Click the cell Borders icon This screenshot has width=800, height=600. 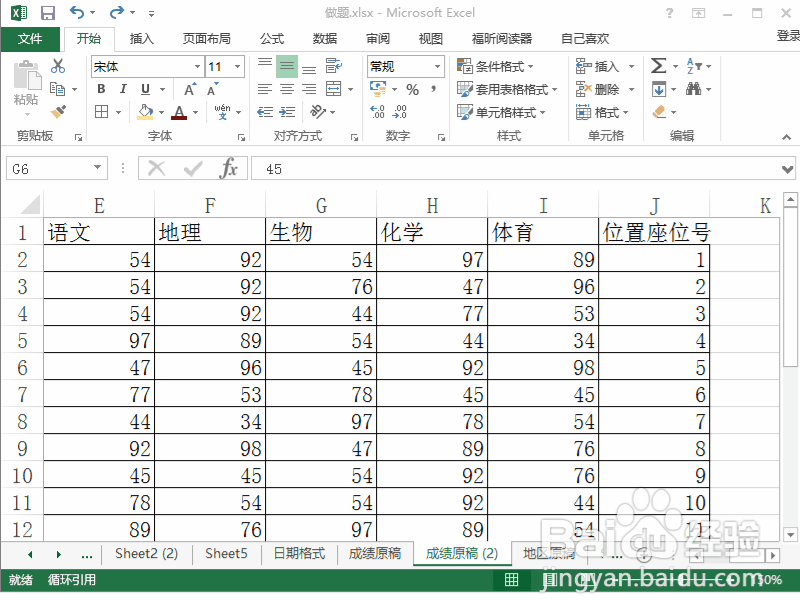coord(102,112)
